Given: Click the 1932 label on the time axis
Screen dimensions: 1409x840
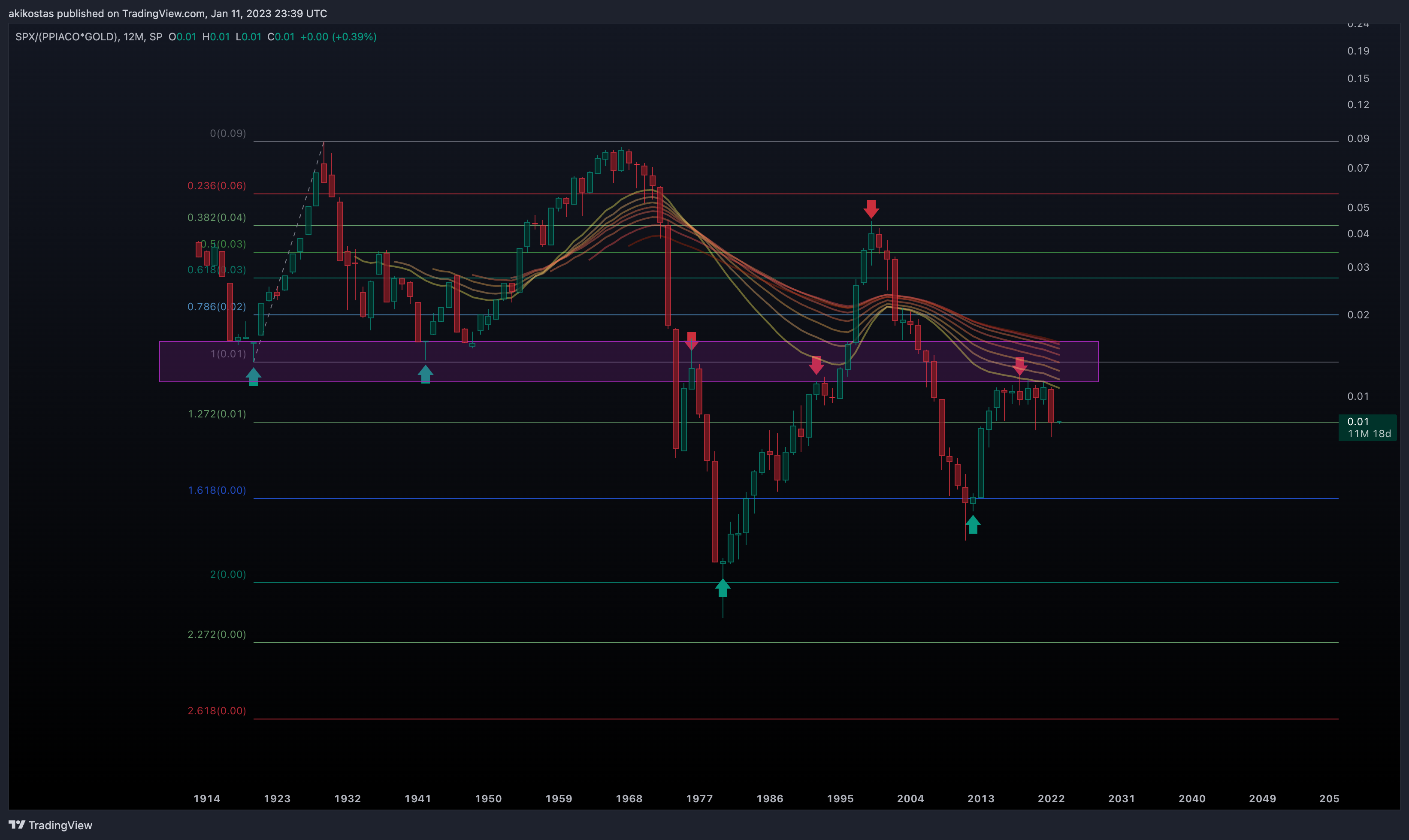Looking at the screenshot, I should coord(348,799).
